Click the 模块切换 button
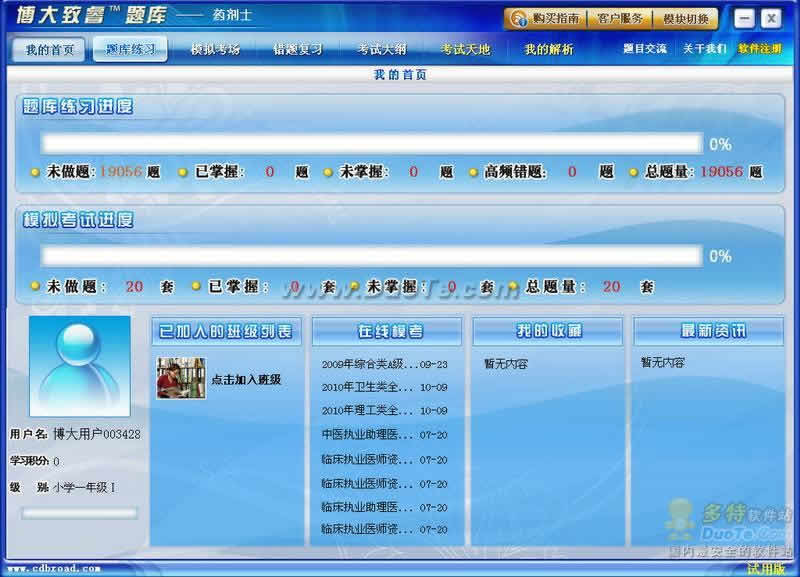800x577 pixels. pos(686,19)
